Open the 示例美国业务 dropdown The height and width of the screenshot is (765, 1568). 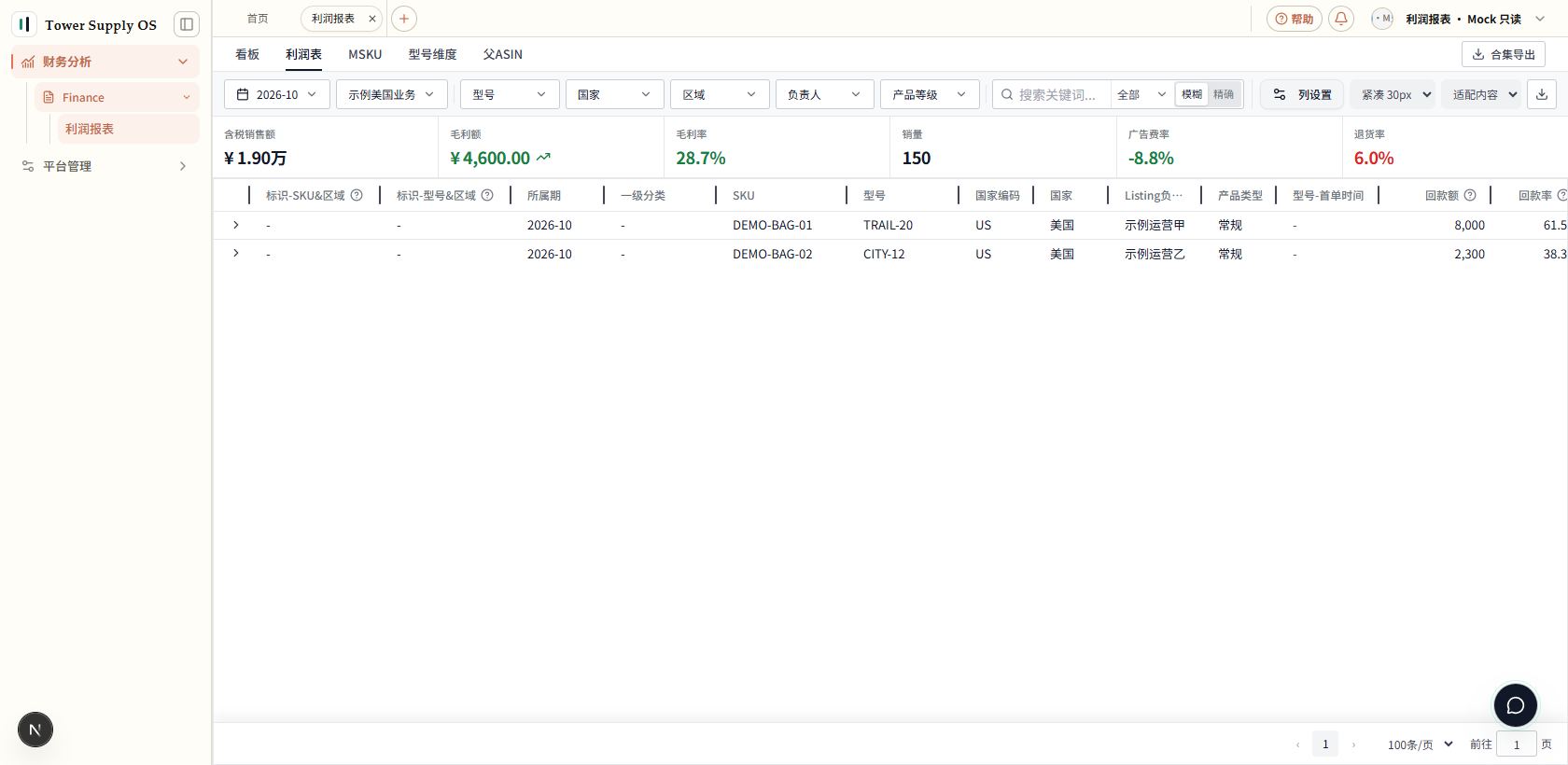(x=391, y=94)
